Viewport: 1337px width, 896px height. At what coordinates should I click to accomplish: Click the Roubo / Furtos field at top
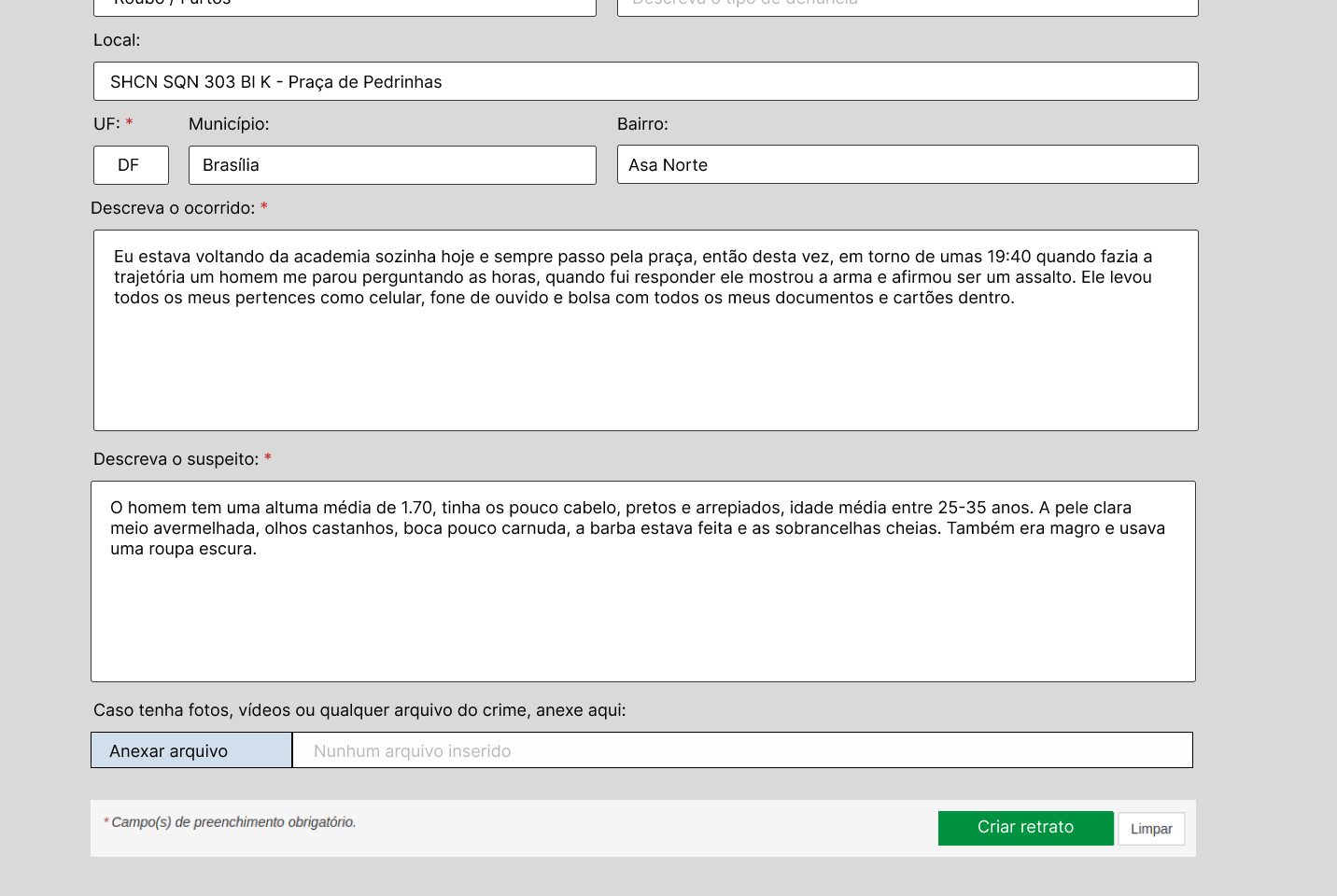[345, 6]
